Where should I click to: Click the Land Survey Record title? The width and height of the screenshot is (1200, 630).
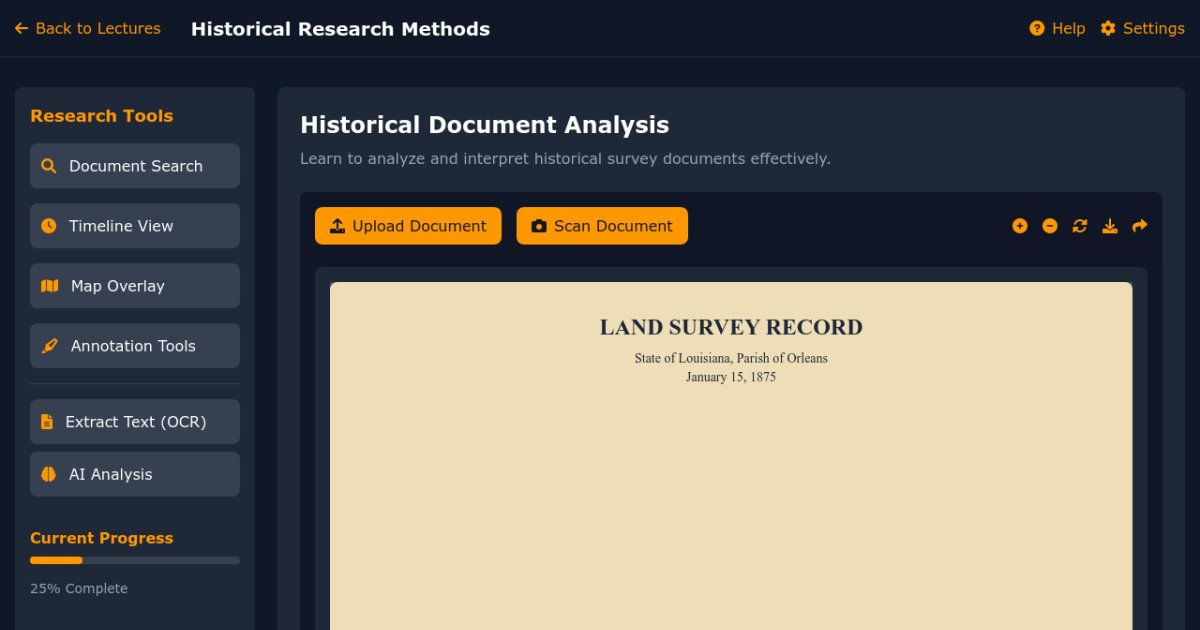point(730,327)
